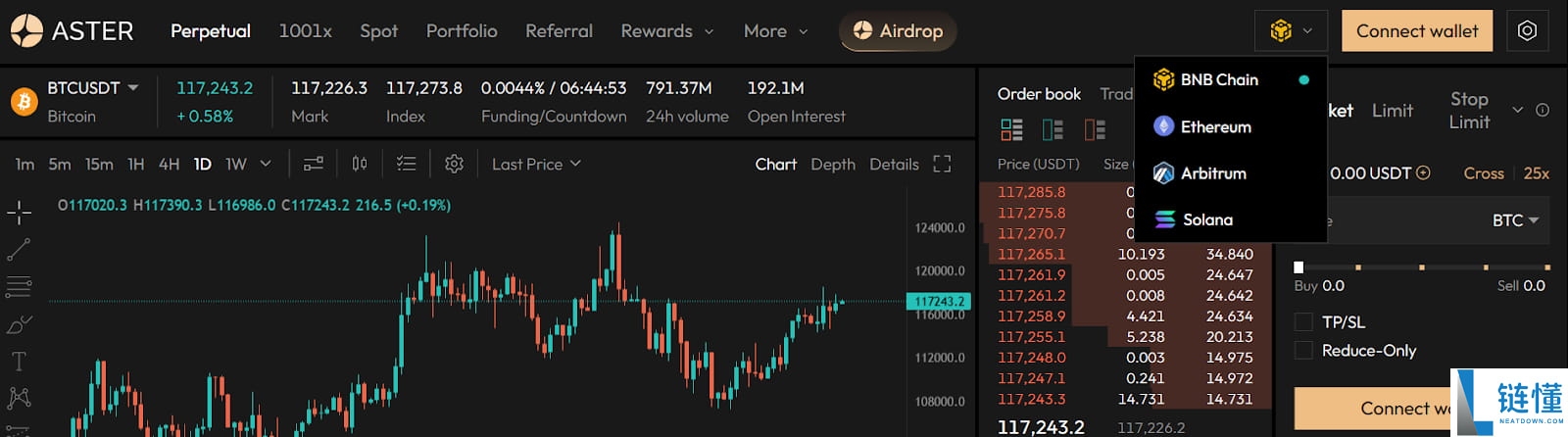Open the Last Price dropdown

536,164
